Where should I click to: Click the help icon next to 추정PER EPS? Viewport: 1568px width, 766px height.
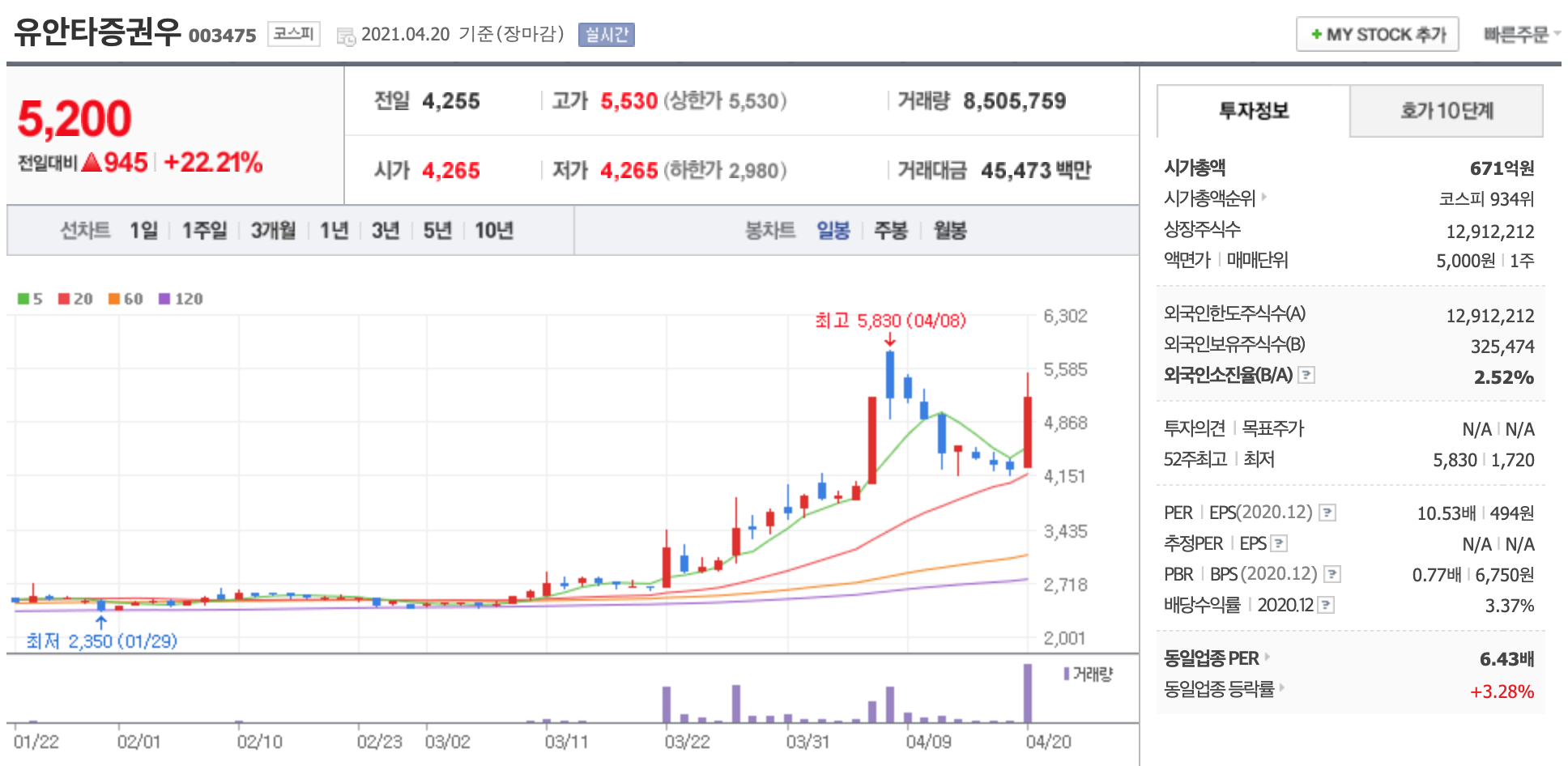tap(1279, 543)
